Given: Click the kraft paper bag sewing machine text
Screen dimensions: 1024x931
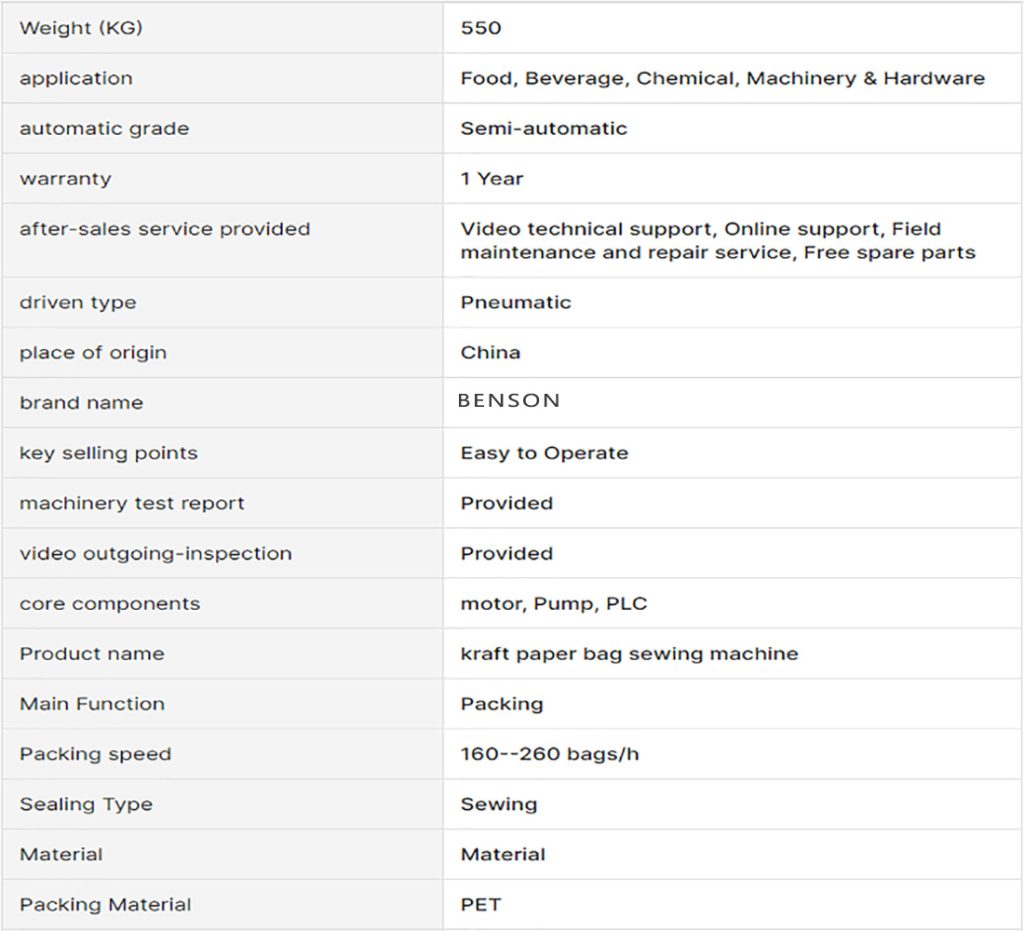Looking at the screenshot, I should coord(629,654).
